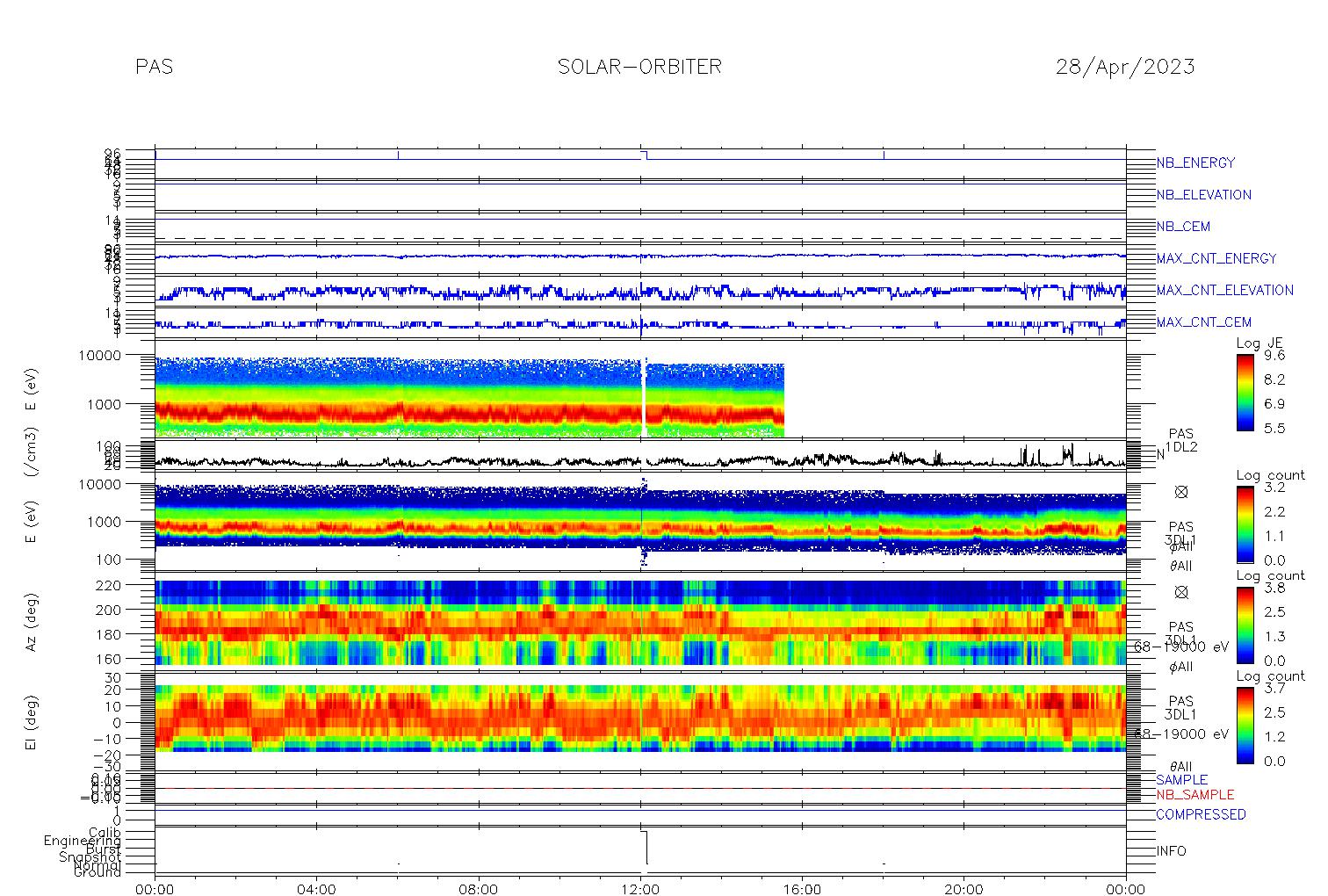Viewport: 1328px width, 896px height.
Task: Click the MAX_CNT_ELEVATION label
Action: pos(1224,291)
